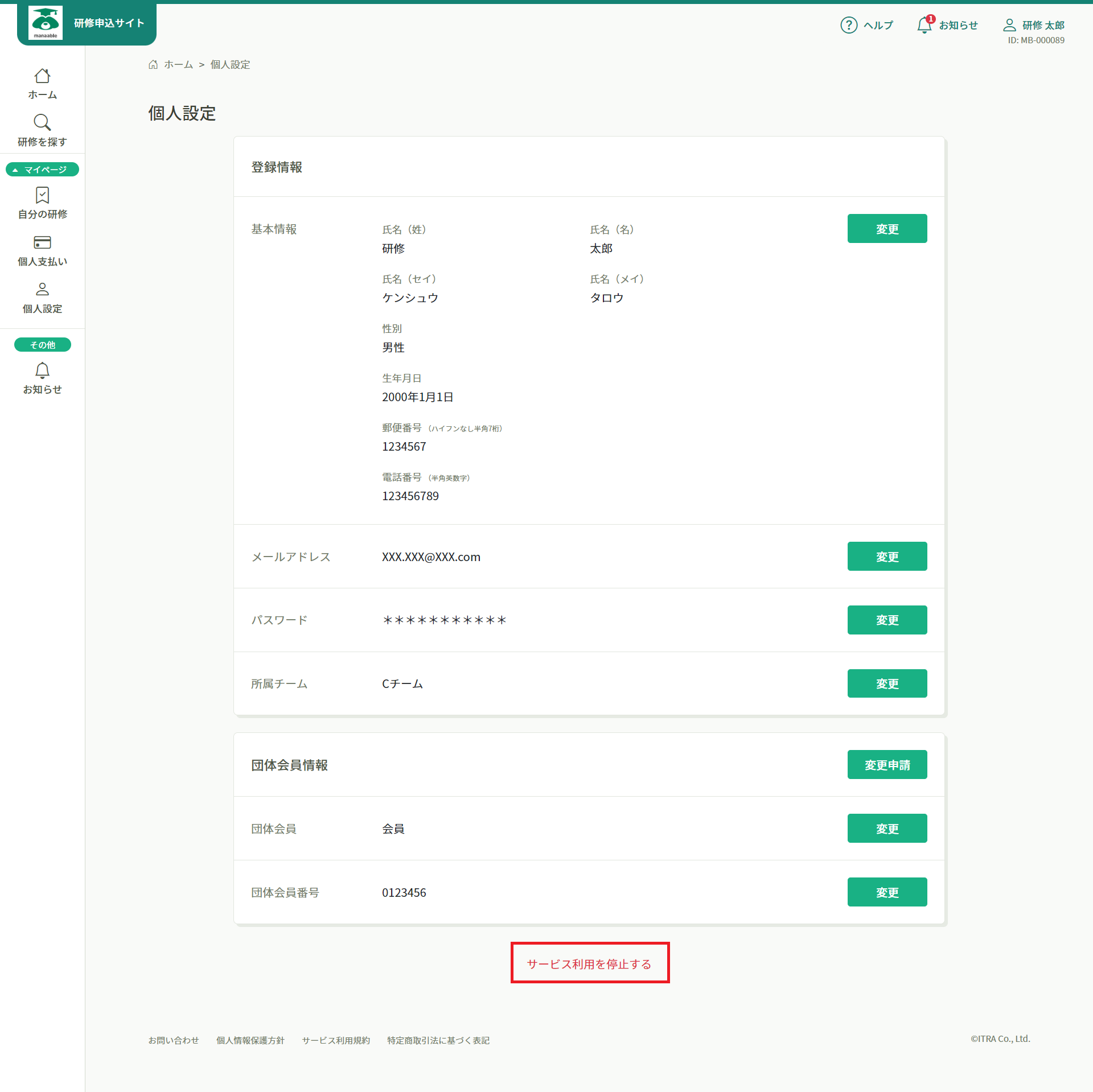Click the 個人支払い sidebar label
The image size is (1093, 1092).
[x=42, y=262]
